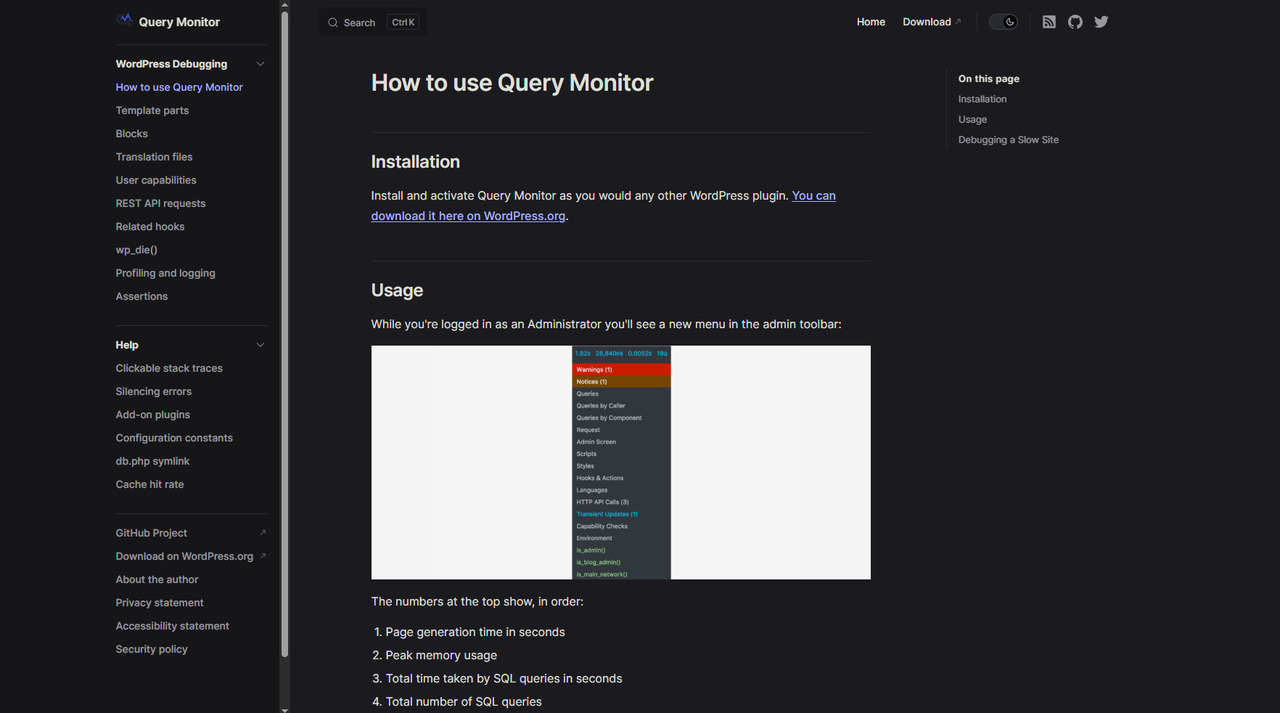Open the Assertions page
Screen dimensions: 1280x713
pyautogui.click(x=142, y=296)
